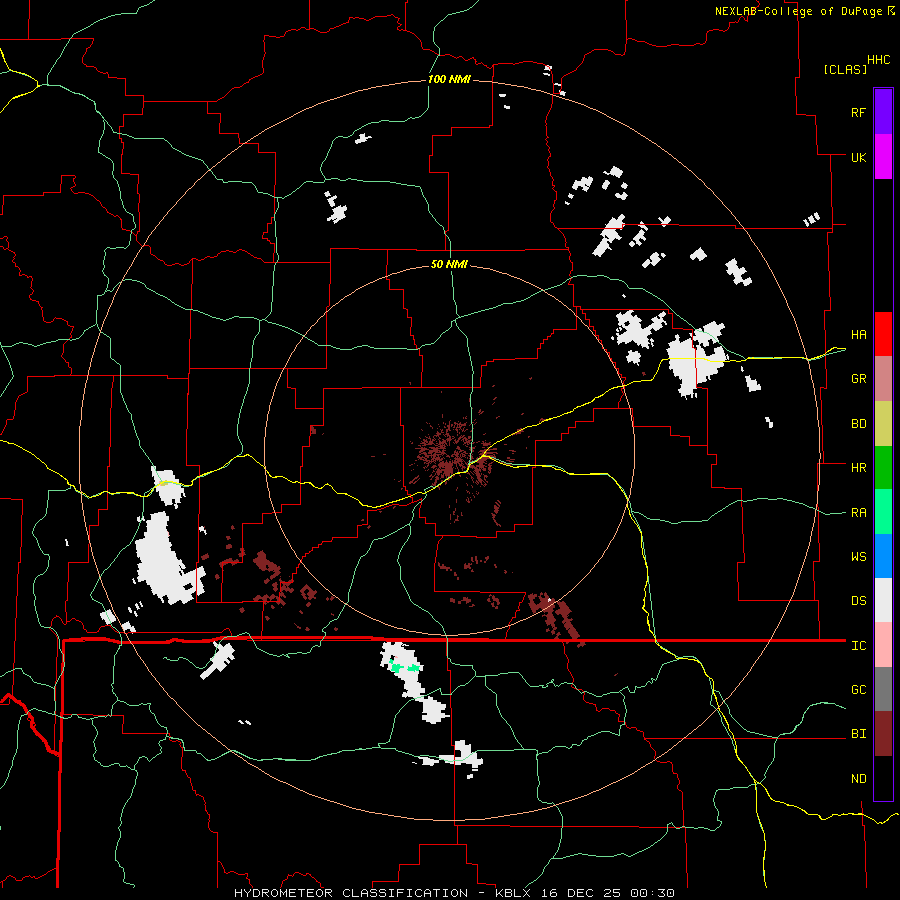
Task: Click the WS blue legend swatch
Action: pos(883,556)
